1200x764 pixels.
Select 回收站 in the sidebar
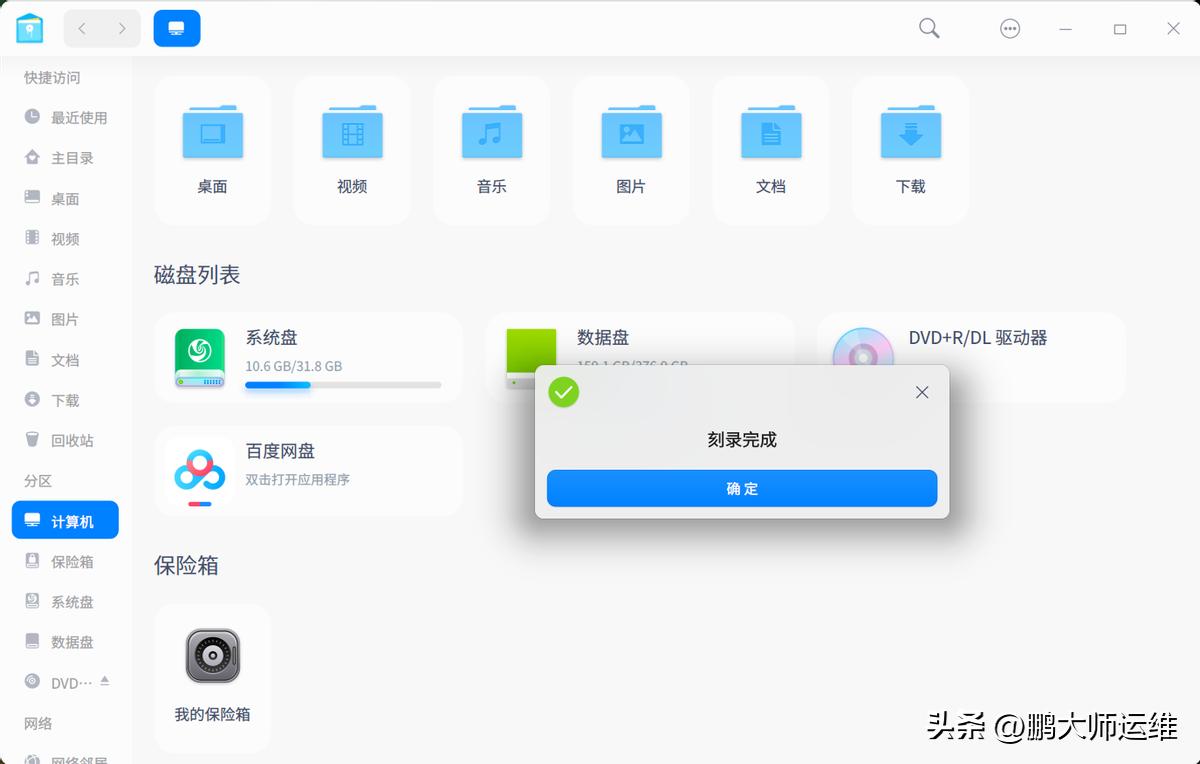(63, 440)
